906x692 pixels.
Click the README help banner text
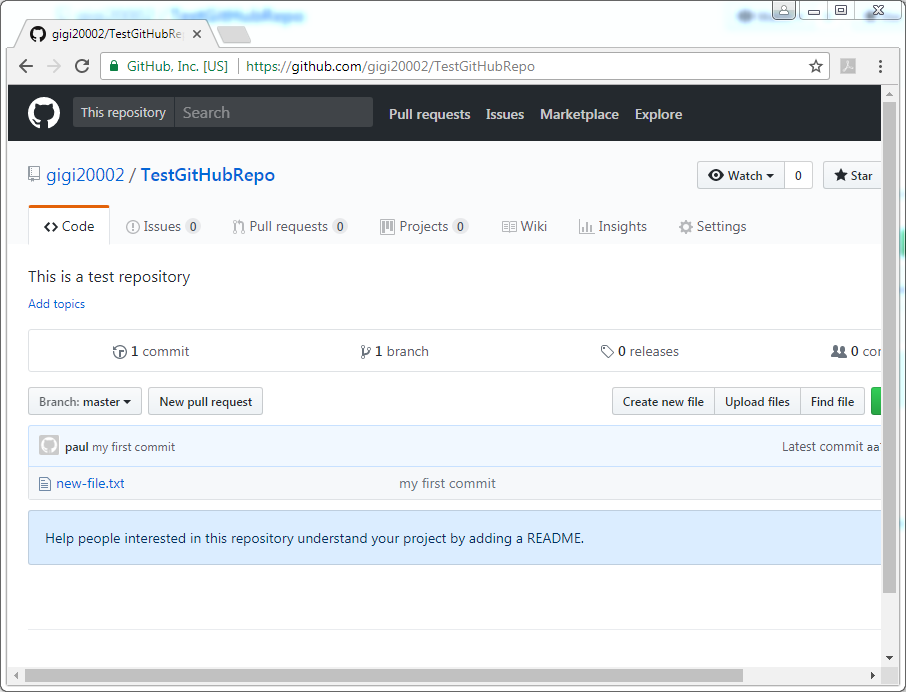(x=314, y=538)
